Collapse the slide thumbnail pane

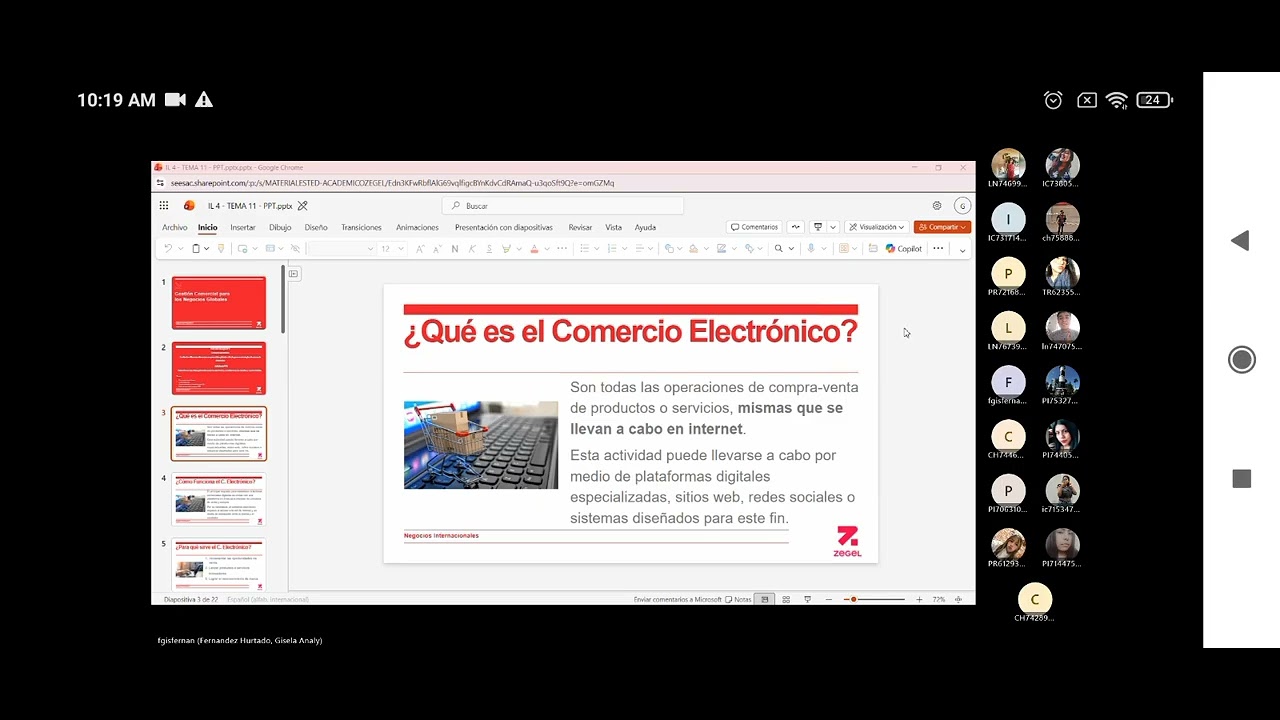coord(293,273)
